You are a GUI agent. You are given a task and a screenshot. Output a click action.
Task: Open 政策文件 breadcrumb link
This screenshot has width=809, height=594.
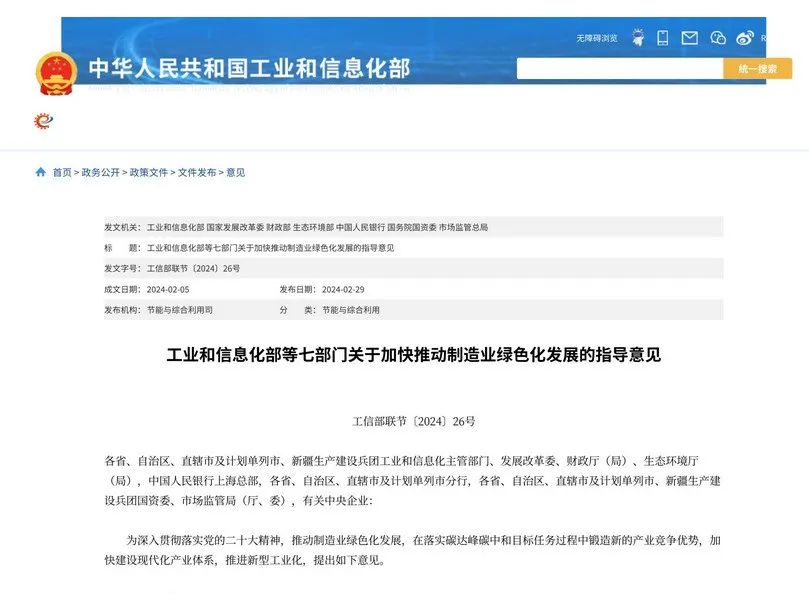point(149,172)
